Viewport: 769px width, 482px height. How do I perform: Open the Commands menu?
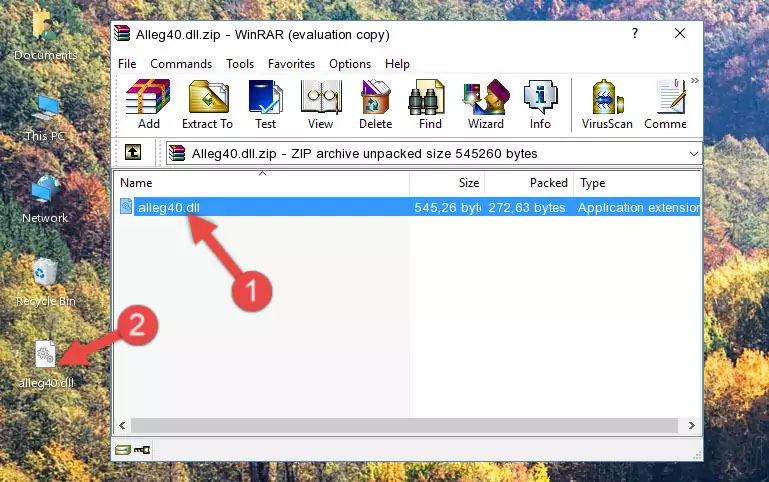(181, 64)
